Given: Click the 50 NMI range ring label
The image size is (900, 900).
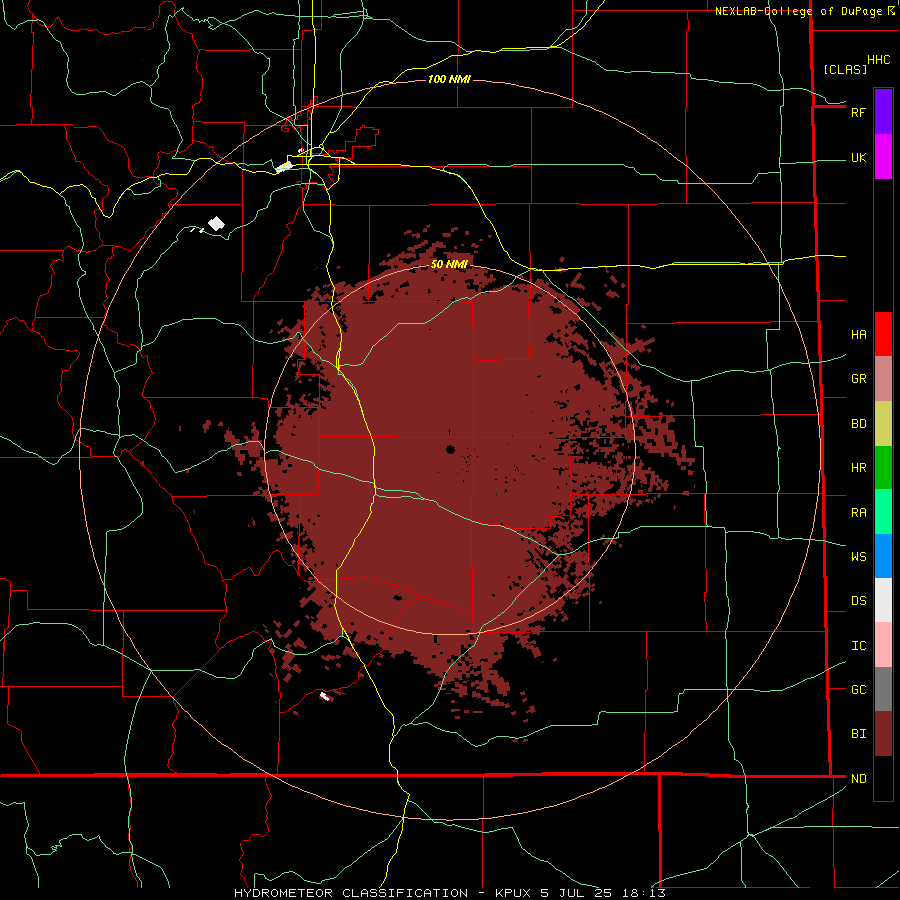Looking at the screenshot, I should point(449,264).
